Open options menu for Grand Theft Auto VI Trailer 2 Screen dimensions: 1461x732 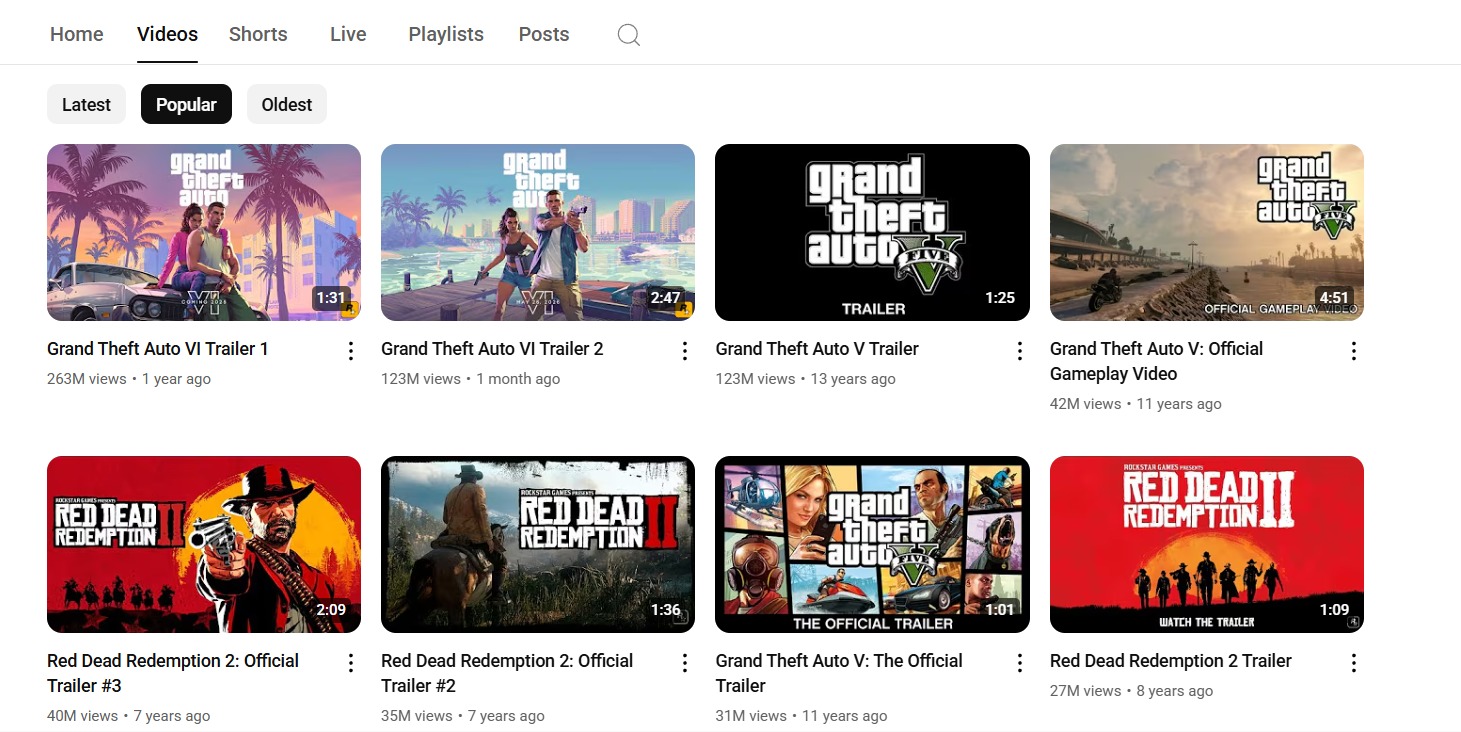[685, 351]
